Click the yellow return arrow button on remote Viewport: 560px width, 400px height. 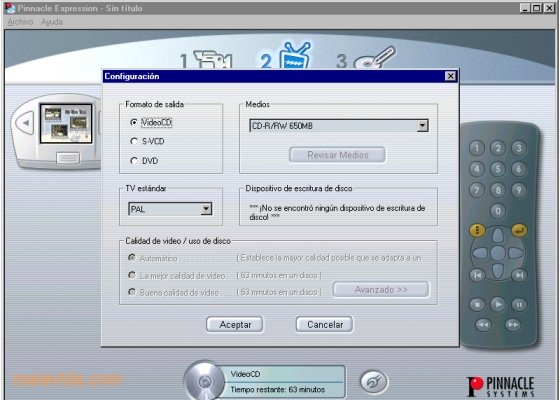click(519, 231)
